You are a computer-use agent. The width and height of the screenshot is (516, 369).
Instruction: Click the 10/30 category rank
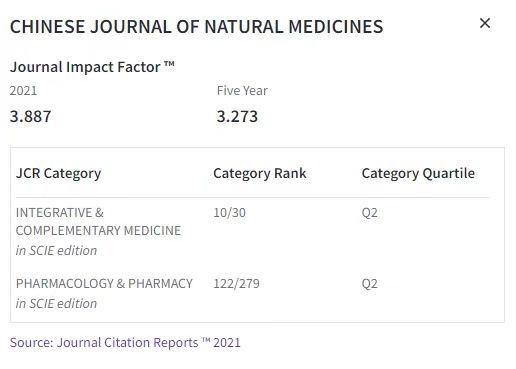(229, 213)
